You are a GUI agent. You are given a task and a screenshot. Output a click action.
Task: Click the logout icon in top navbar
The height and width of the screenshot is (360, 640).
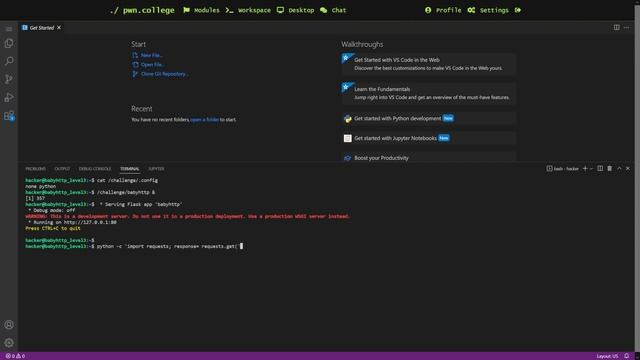[x=518, y=10]
